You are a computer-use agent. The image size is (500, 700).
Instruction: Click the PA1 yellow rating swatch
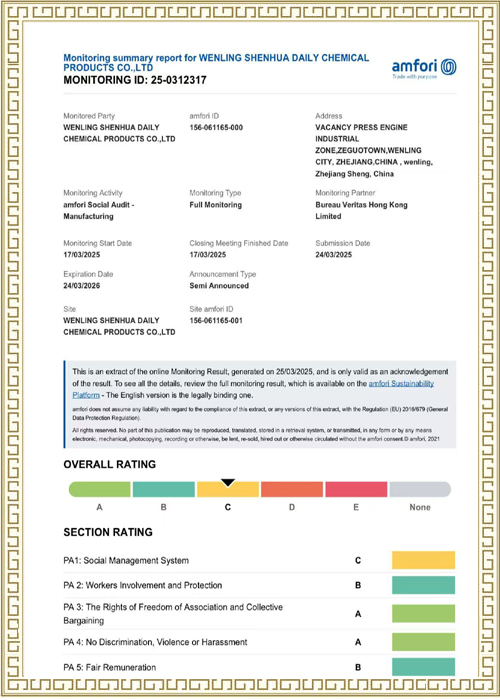tap(424, 560)
